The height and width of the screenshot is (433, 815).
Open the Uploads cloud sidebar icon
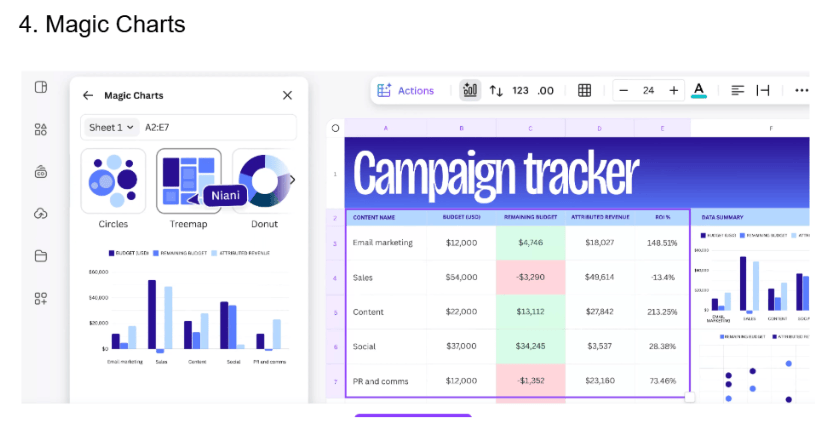tap(41, 214)
